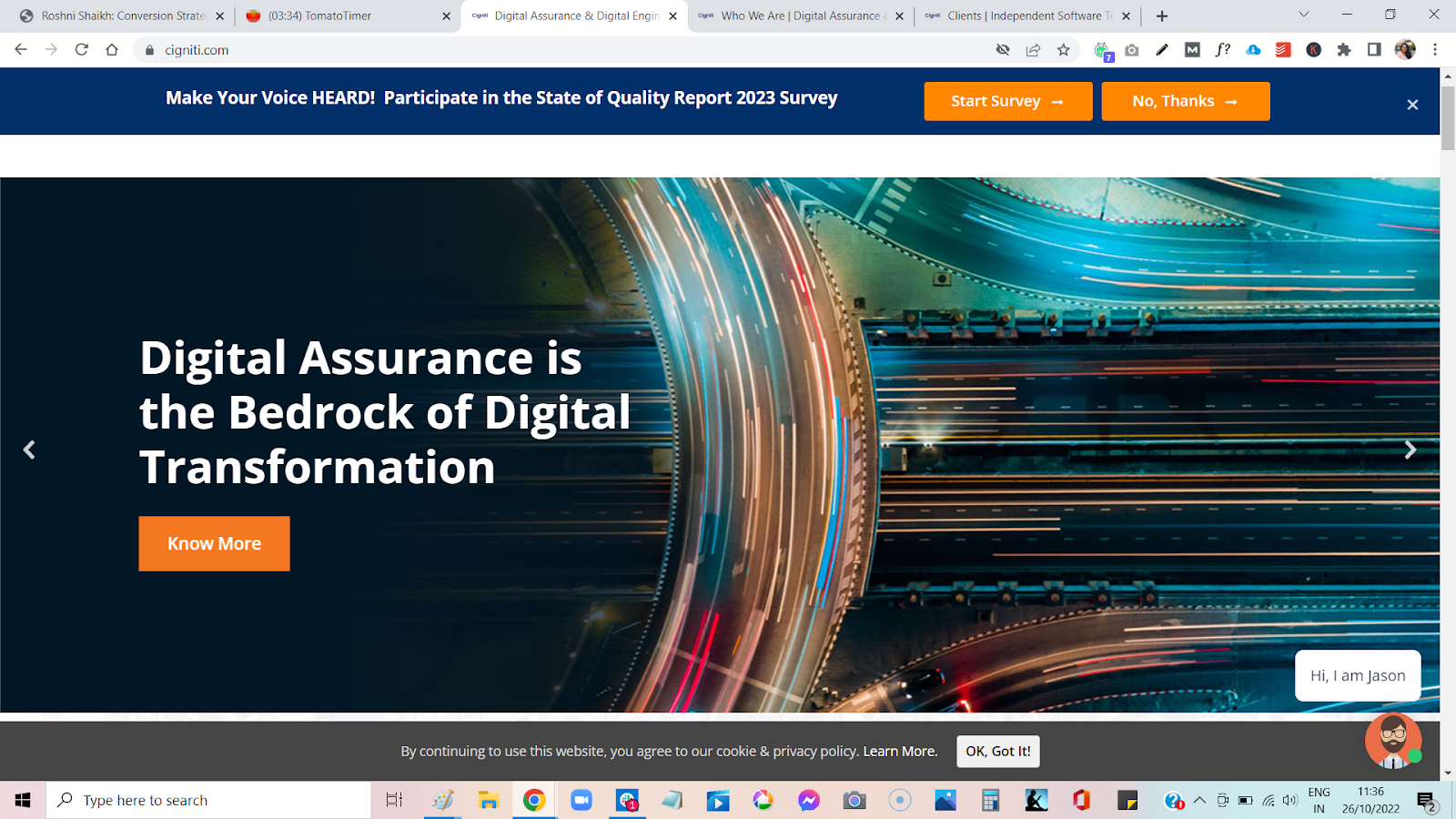Expand hidden system tray icons
The image size is (1456, 819).
1199,800
